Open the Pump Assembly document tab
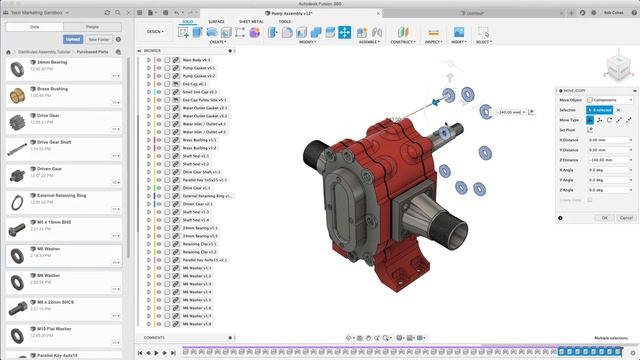Viewport: 640px width, 360px height. coord(291,13)
